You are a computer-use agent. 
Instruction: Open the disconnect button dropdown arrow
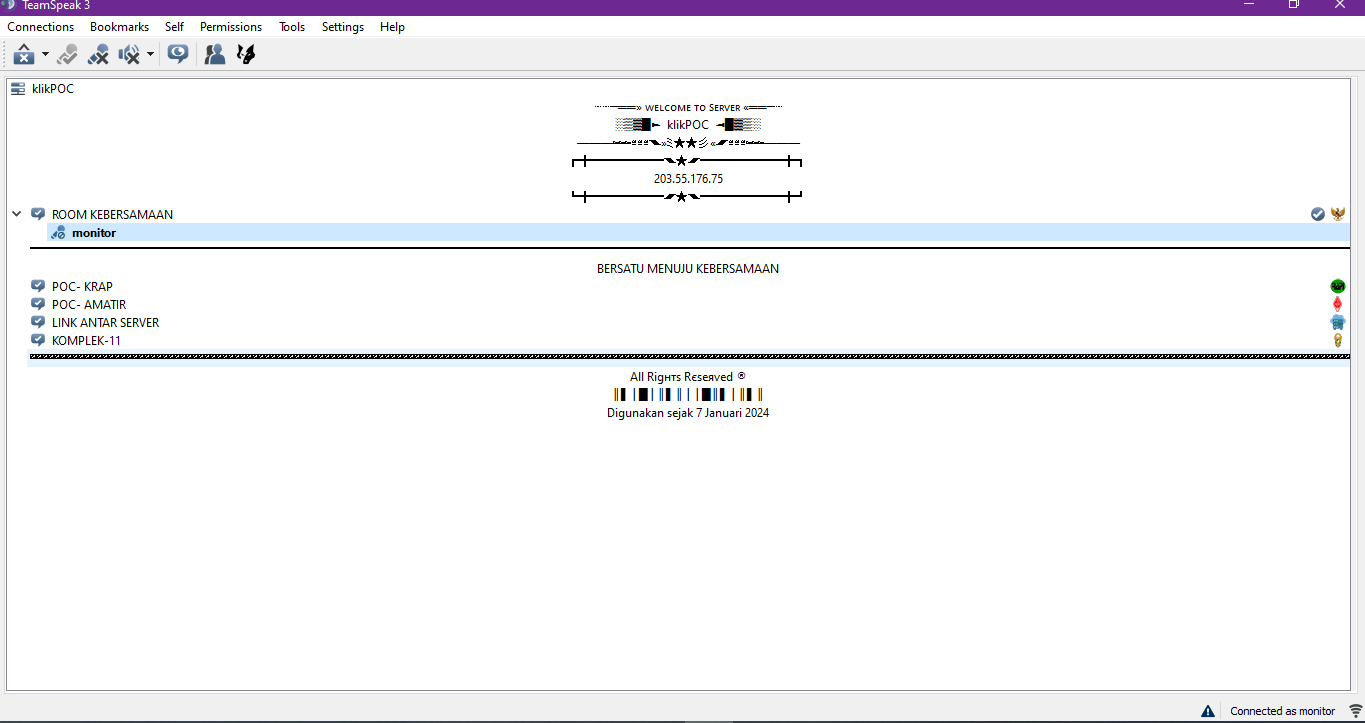[x=45, y=54]
